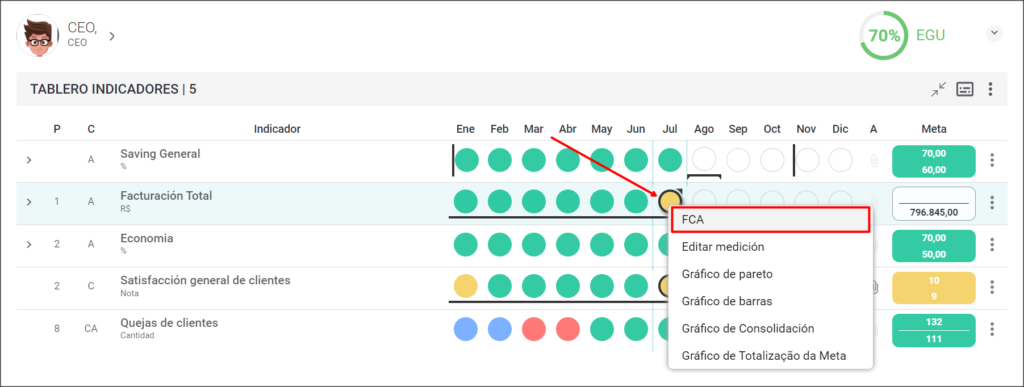Click Satisfacción general de clientes name
Viewport: 1024px width, 387px height.
205,281
